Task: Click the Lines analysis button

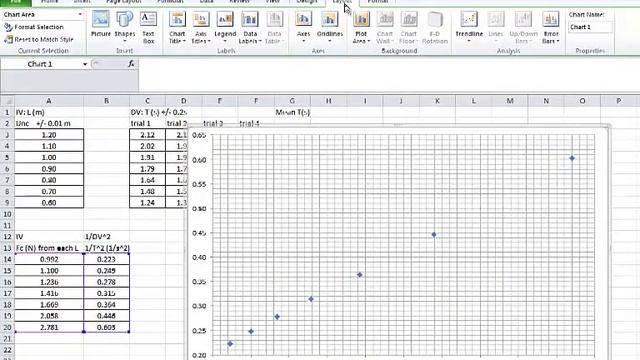Action: pos(496,27)
